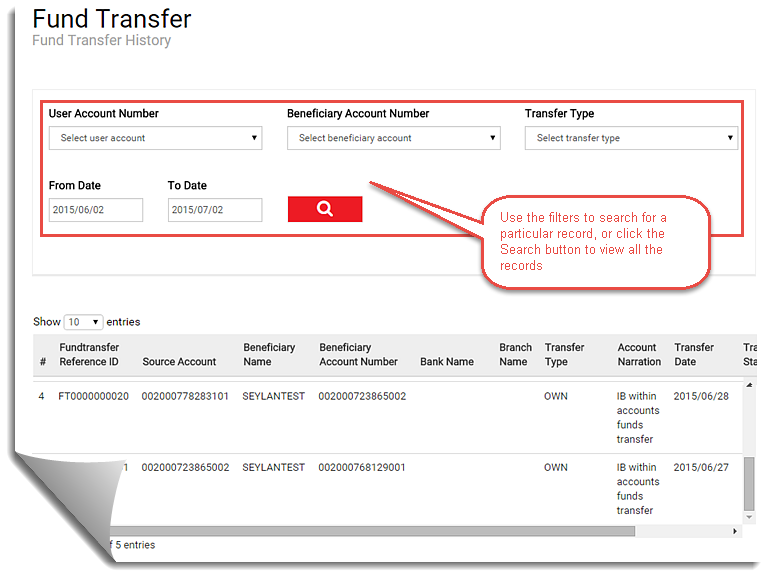Change the Show entries count dropdown
767x577 pixels.
[x=83, y=322]
